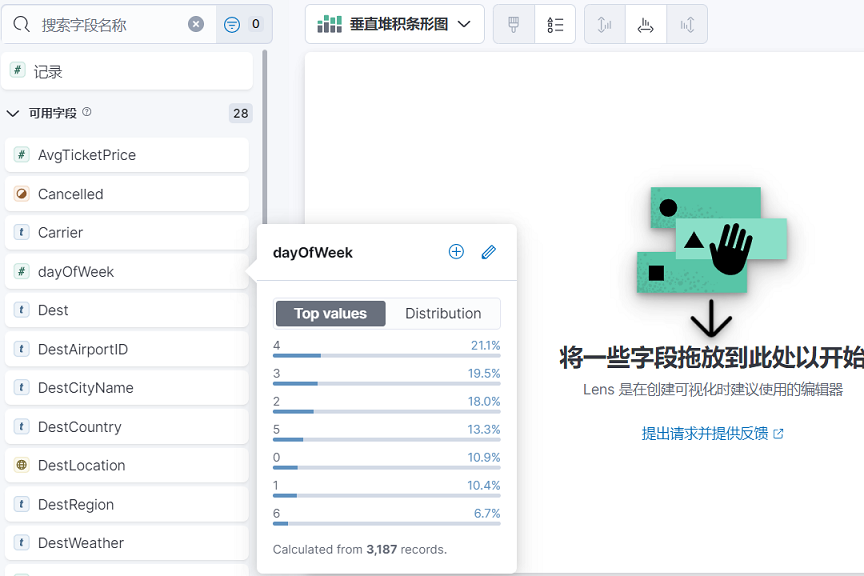The width and height of the screenshot is (864, 576).
Task: Select the Dest field
Action: pyautogui.click(x=127, y=310)
